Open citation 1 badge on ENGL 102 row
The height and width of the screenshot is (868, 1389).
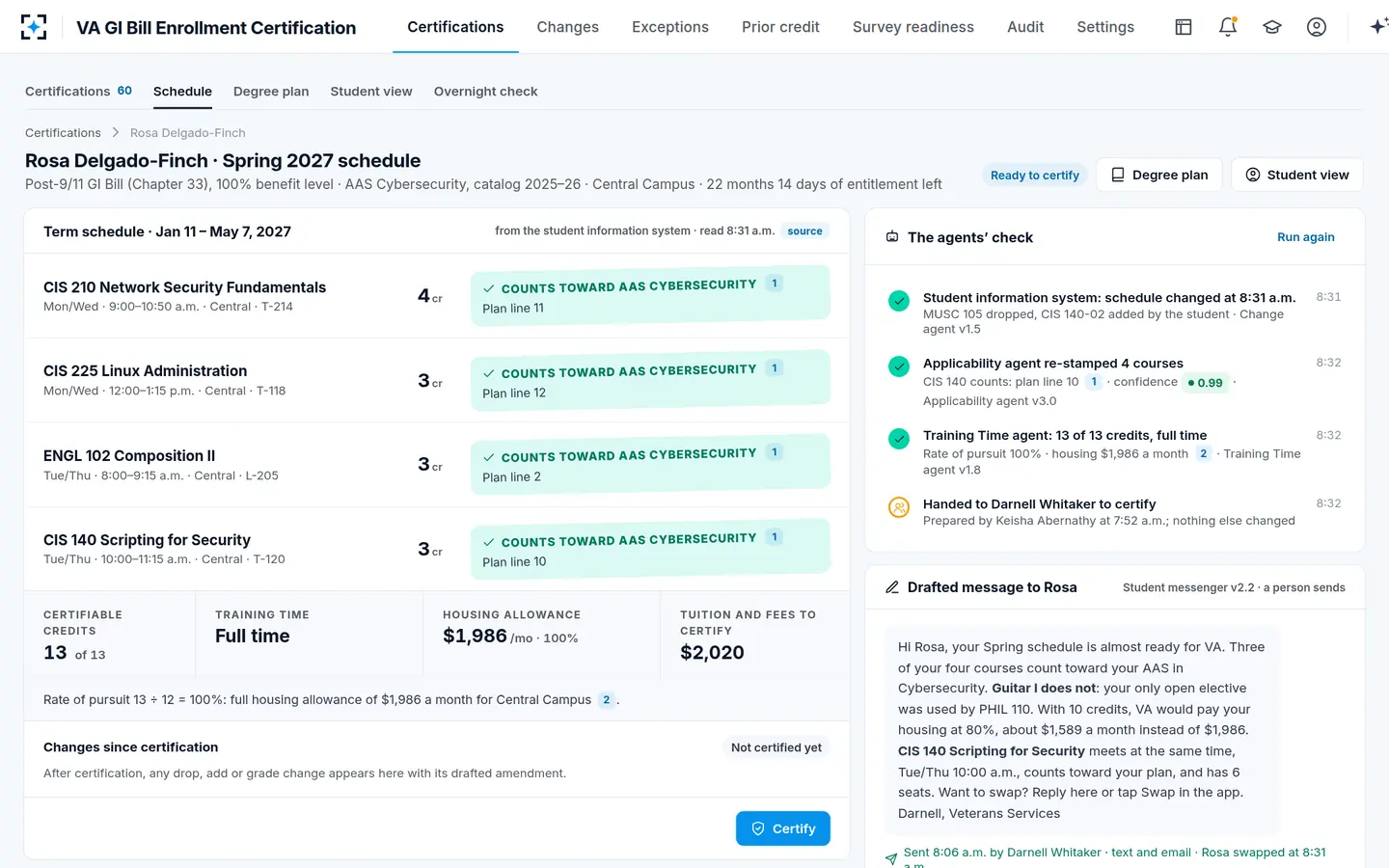774,452
